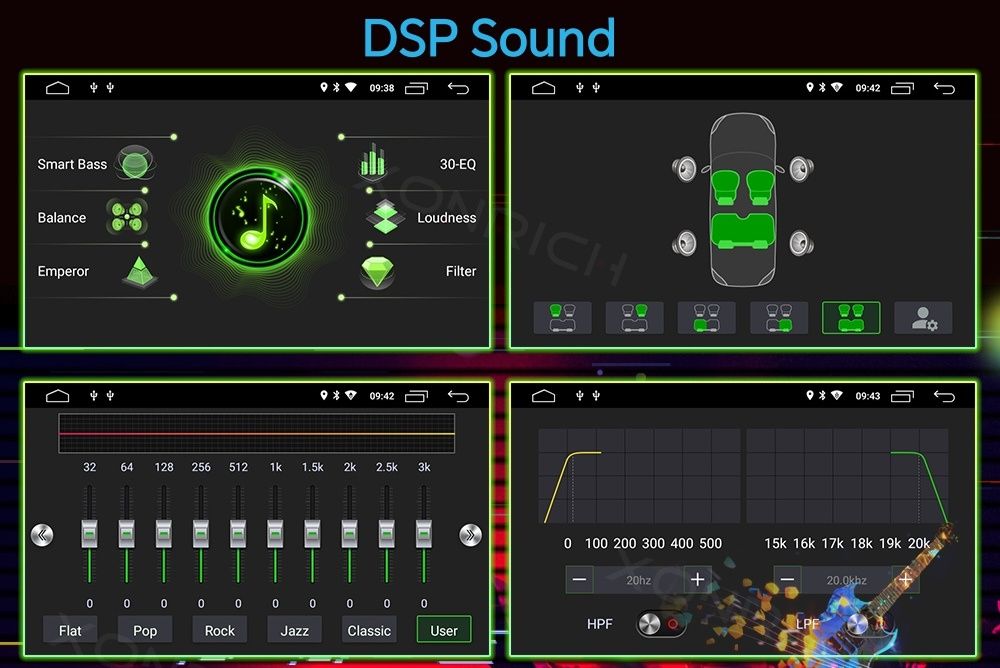The height and width of the screenshot is (668, 1000).
Task: Select front-left speaker in car diagram
Action: [684, 169]
